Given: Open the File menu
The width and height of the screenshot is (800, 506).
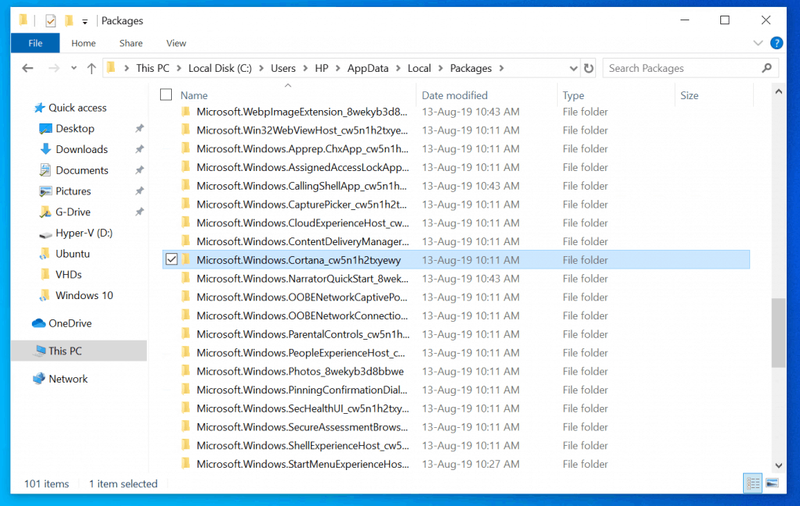Looking at the screenshot, I should click(35, 43).
